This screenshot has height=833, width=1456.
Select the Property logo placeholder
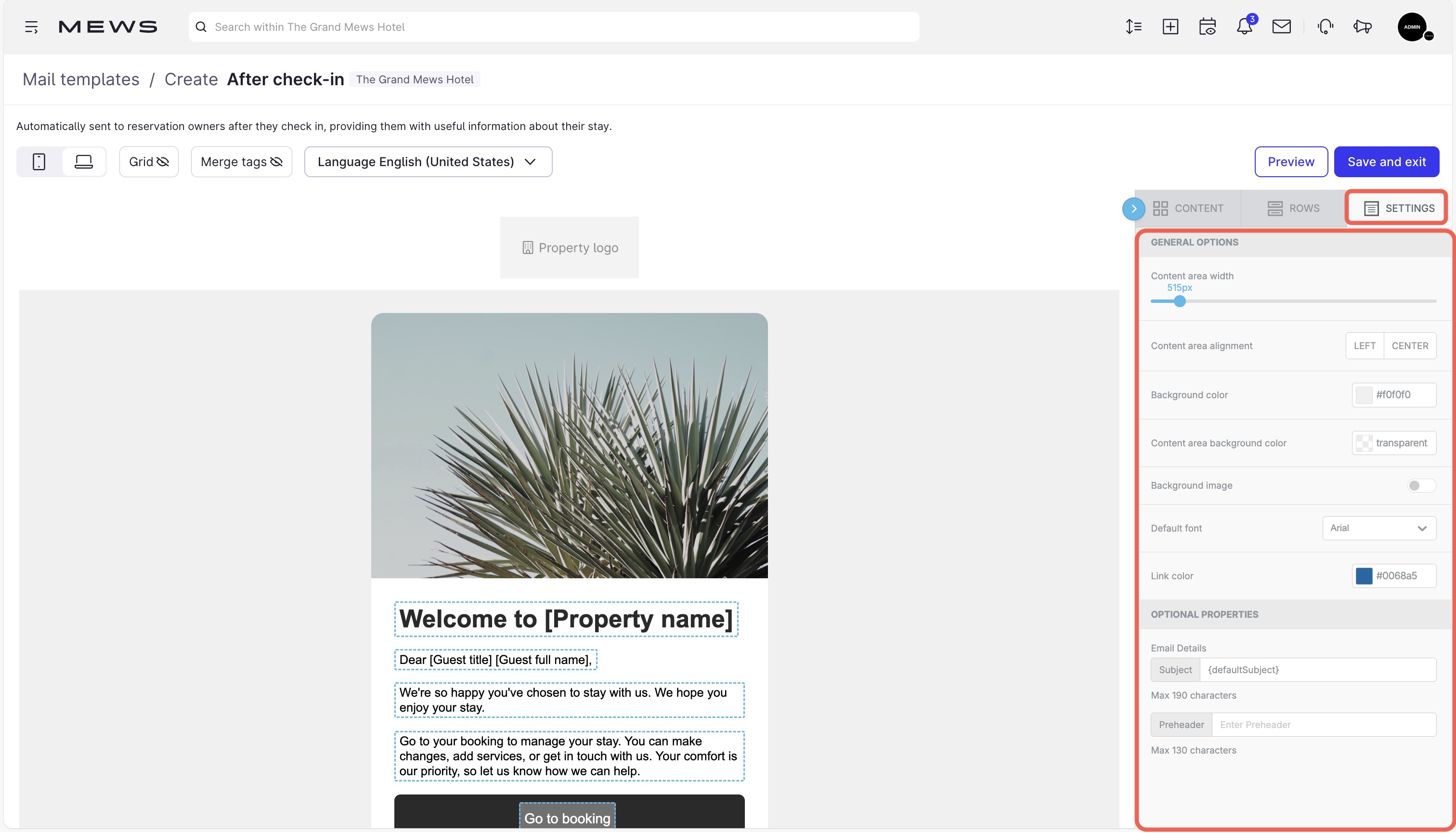point(569,247)
